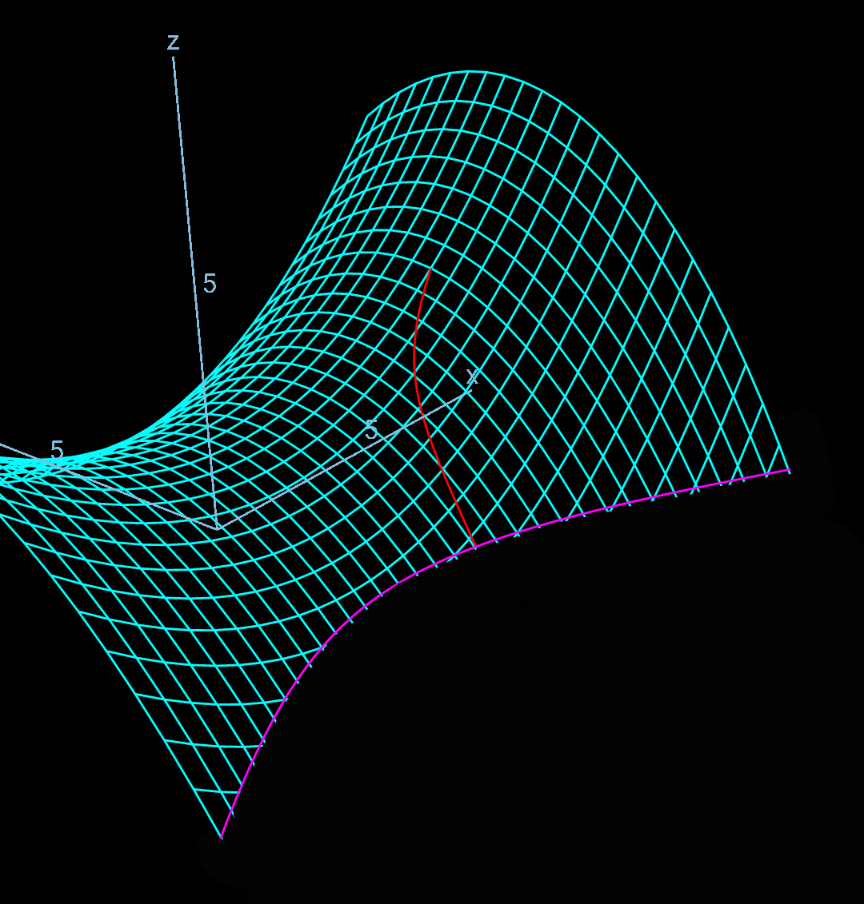864x904 pixels.
Task: Click the x axis label
Action: 472,378
